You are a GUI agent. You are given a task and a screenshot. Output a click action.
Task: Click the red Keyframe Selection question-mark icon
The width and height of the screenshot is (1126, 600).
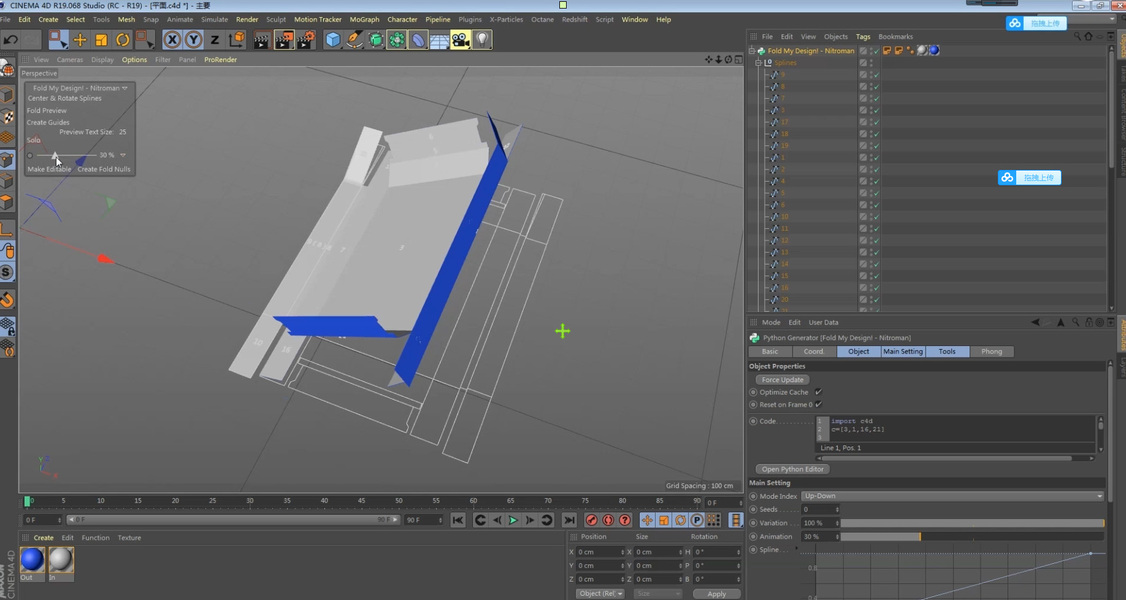[625, 520]
